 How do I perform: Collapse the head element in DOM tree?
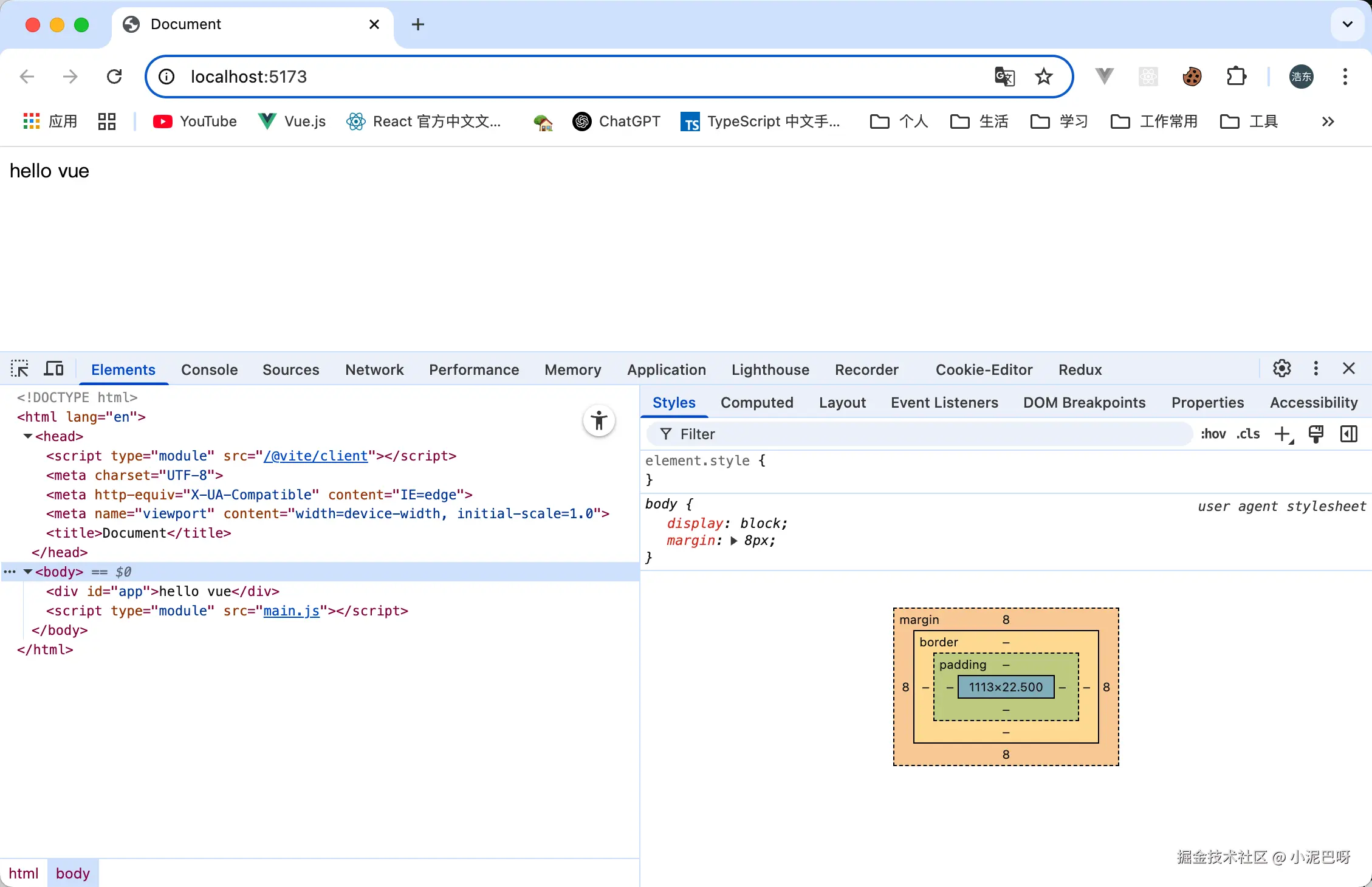pyautogui.click(x=28, y=436)
